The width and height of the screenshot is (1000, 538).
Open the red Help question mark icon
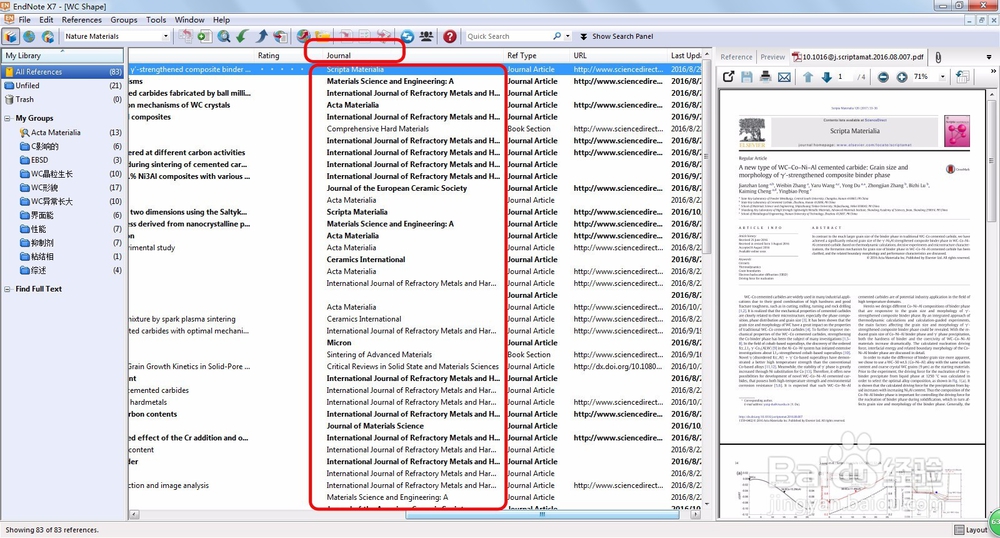(450, 36)
